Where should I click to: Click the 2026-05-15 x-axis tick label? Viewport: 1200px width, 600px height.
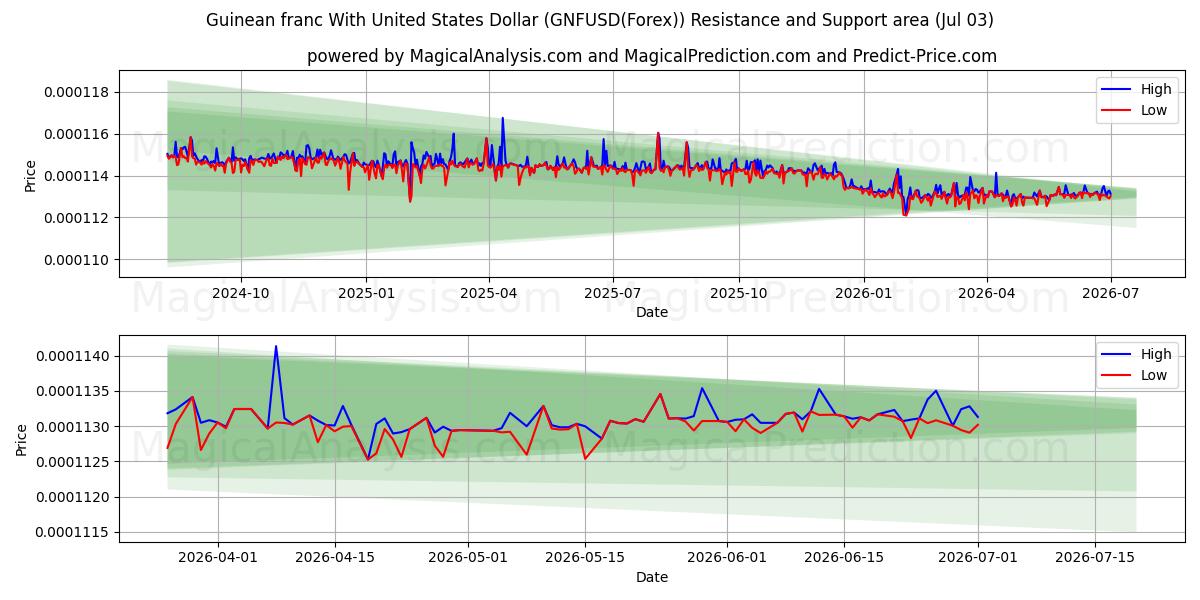585,559
